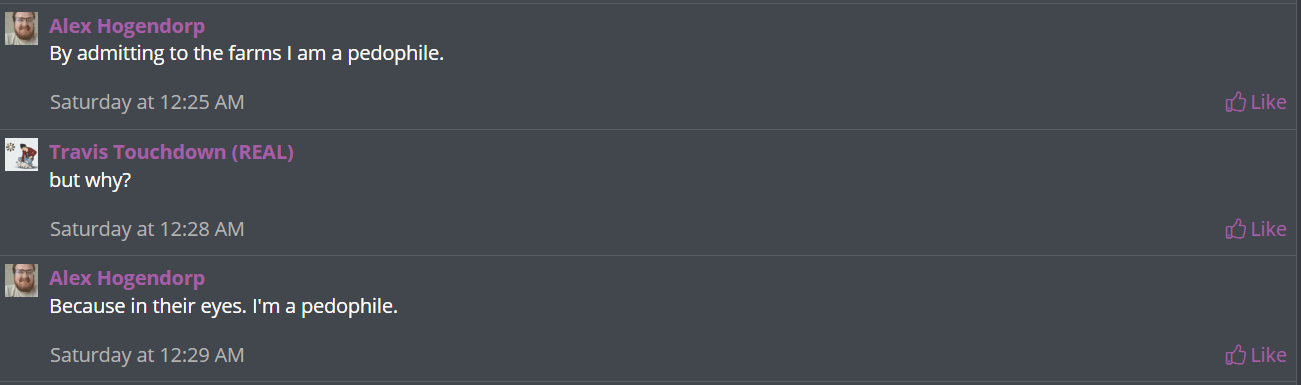Click thumbs-up icon on Travis Touchdown's post
Image resolution: width=1301 pixels, height=385 pixels.
[1236, 228]
